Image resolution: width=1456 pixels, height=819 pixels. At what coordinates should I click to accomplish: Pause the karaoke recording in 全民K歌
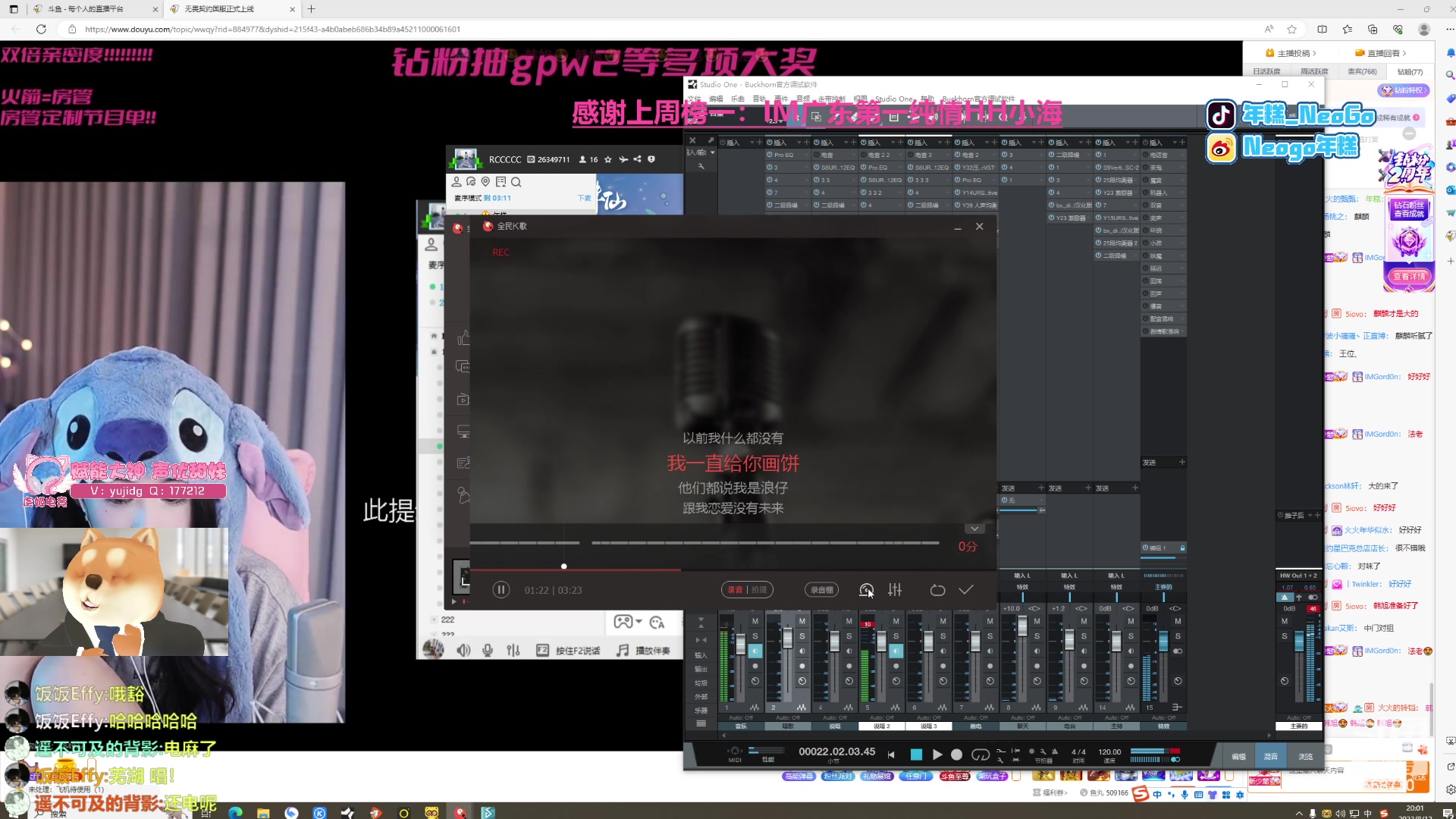[x=500, y=590]
